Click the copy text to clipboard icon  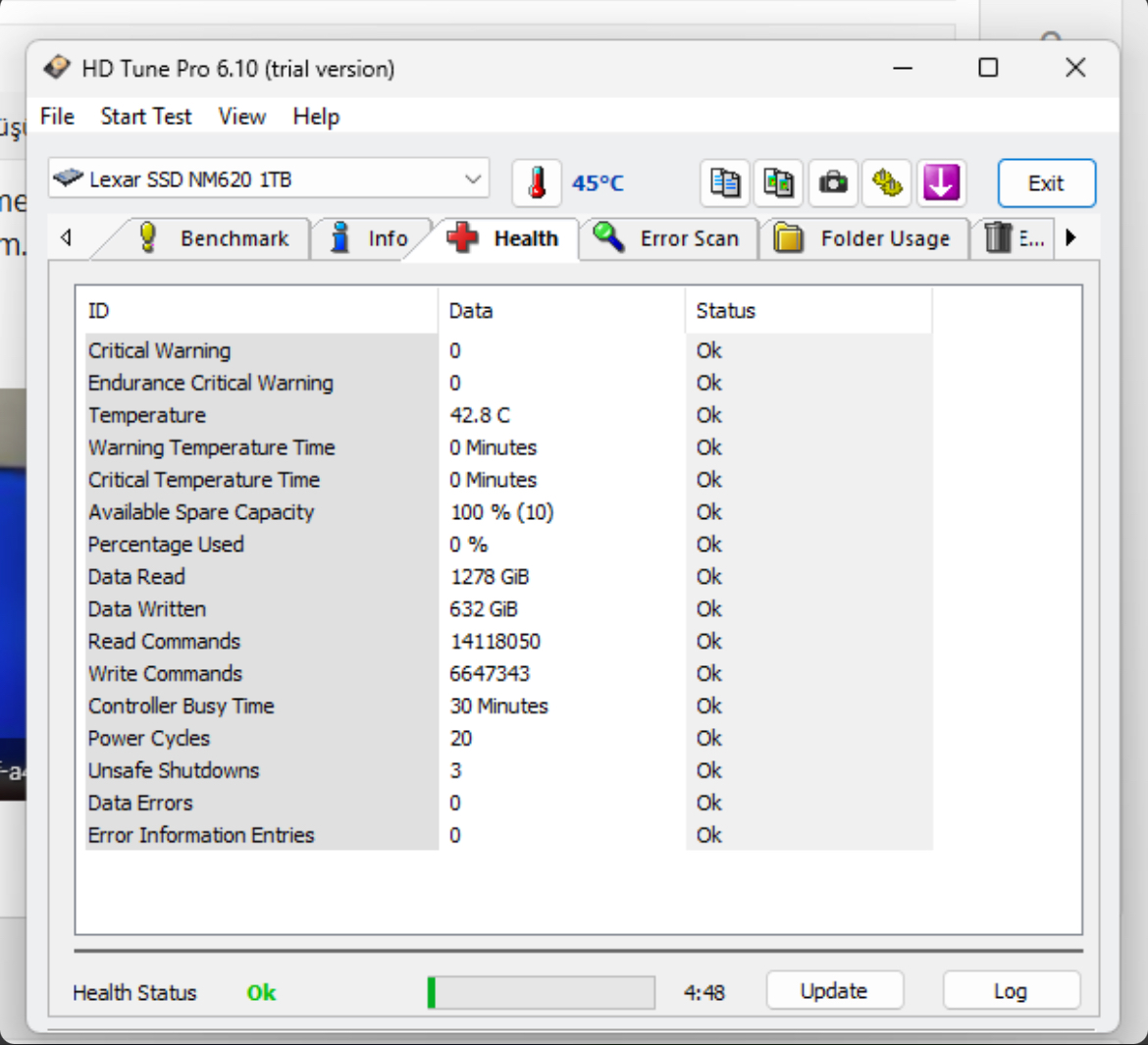[725, 183]
